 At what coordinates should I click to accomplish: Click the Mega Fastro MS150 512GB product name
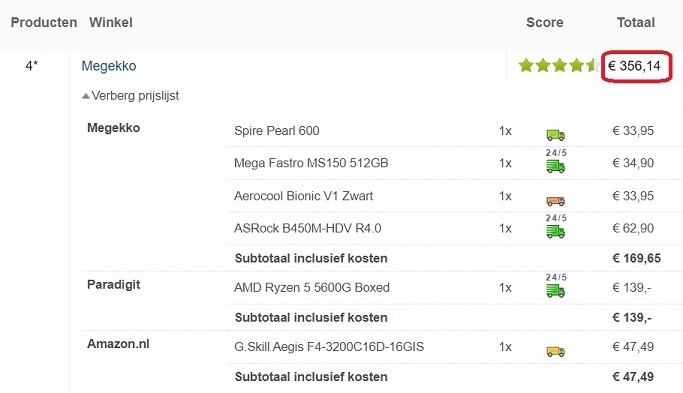pos(311,163)
